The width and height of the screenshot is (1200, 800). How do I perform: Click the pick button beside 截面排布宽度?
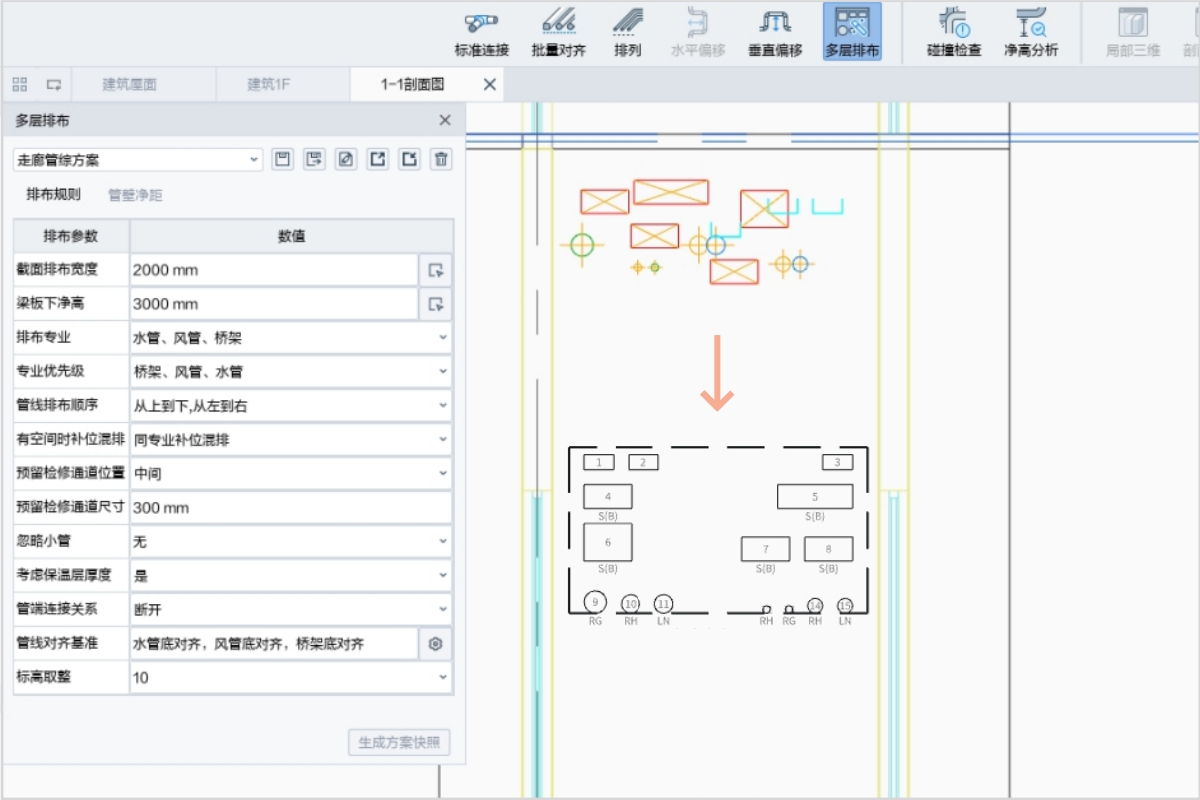[435, 270]
